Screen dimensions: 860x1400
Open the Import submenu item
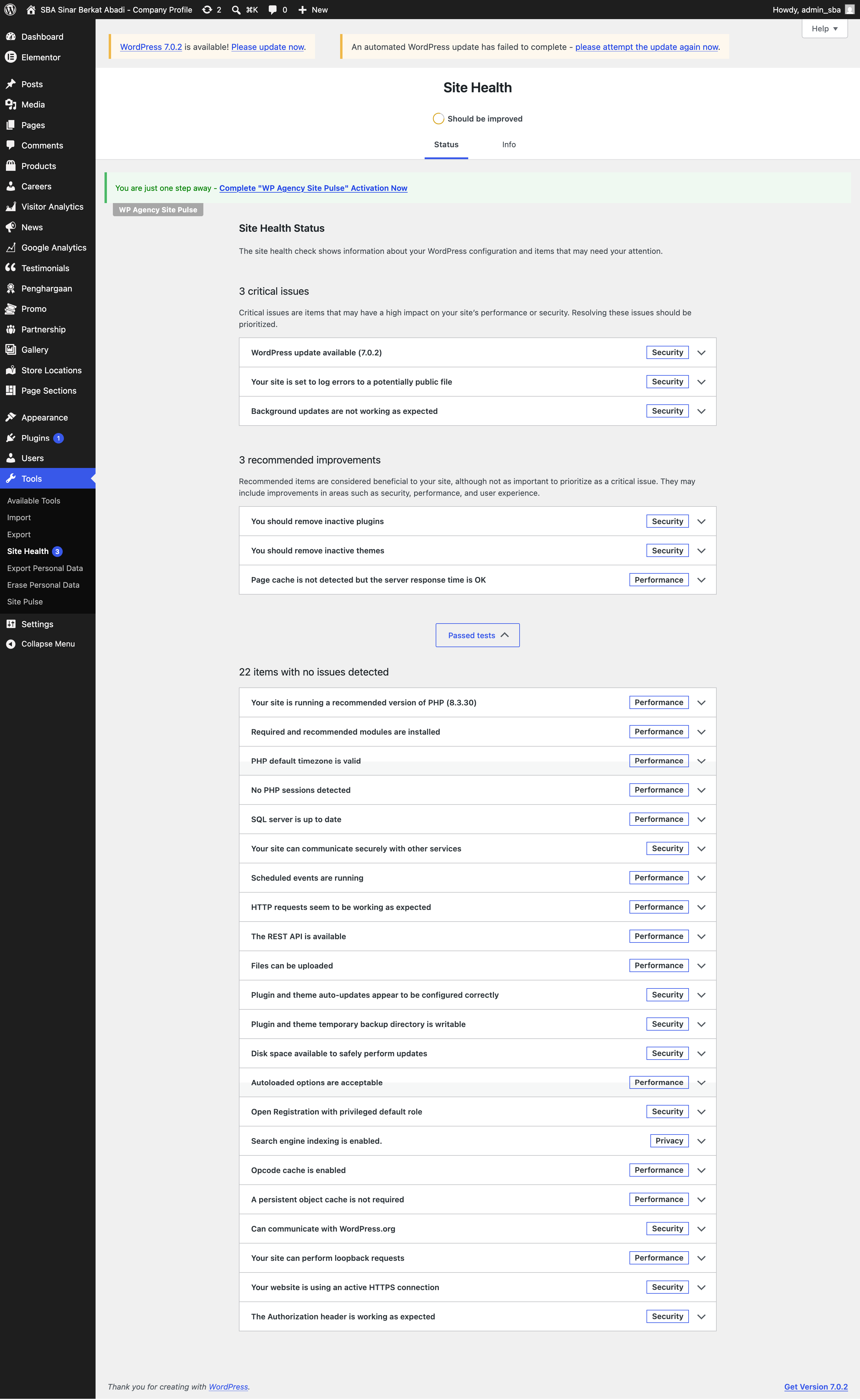19,518
